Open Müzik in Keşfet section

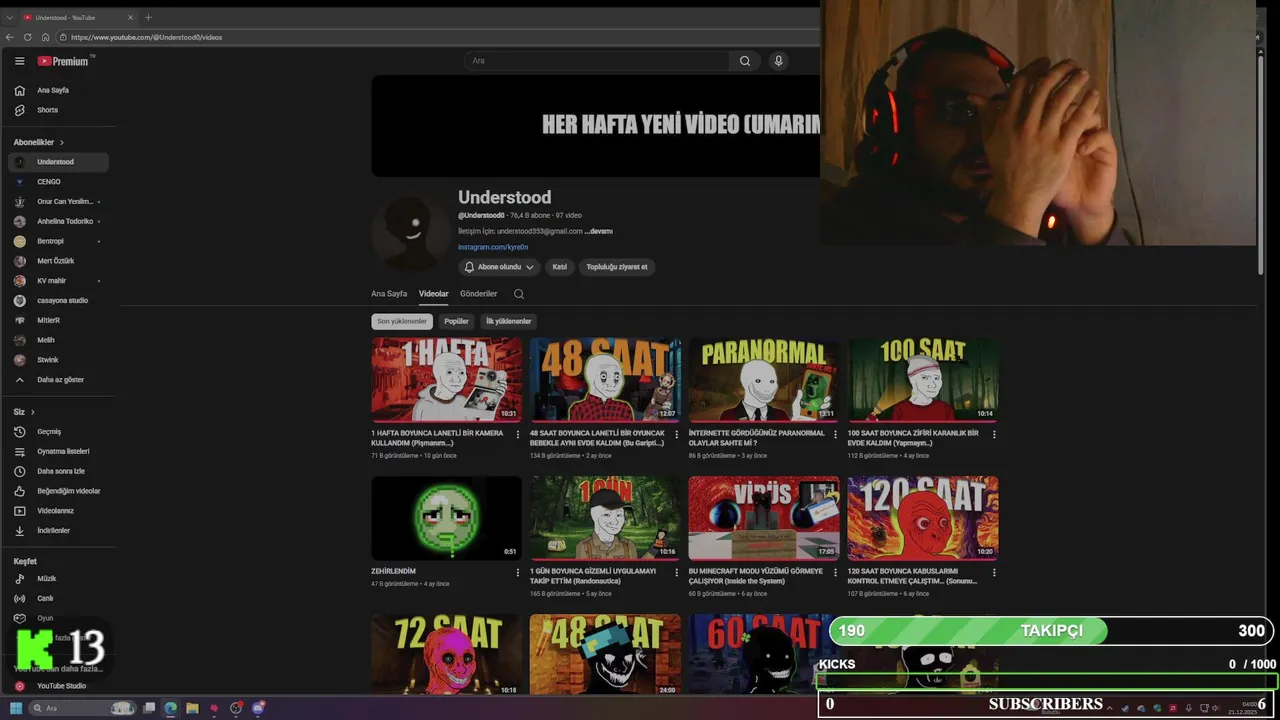click(x=59, y=578)
